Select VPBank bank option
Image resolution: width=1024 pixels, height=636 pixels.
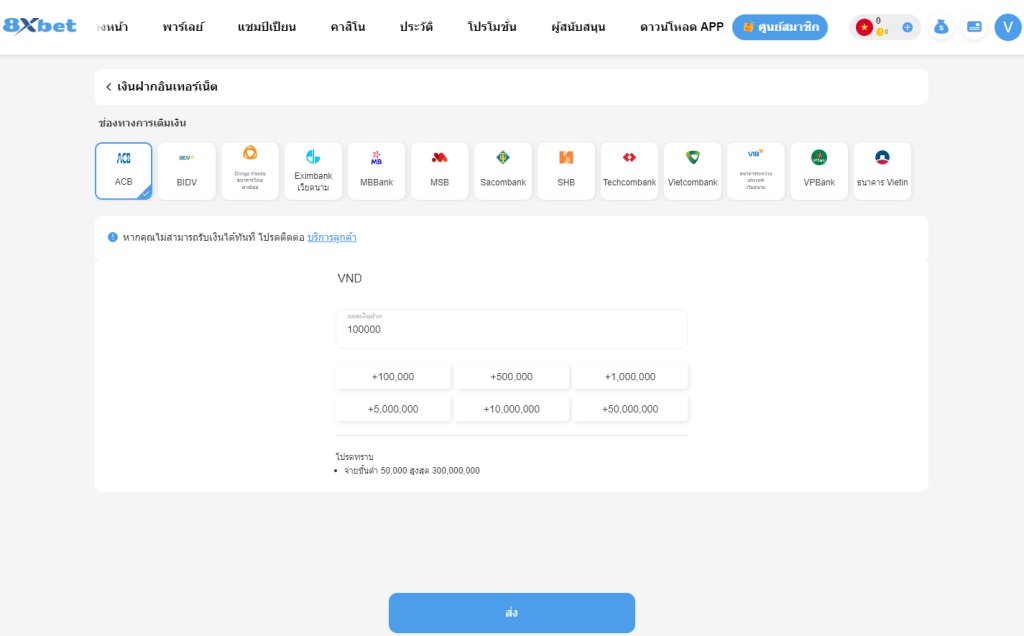(819, 170)
